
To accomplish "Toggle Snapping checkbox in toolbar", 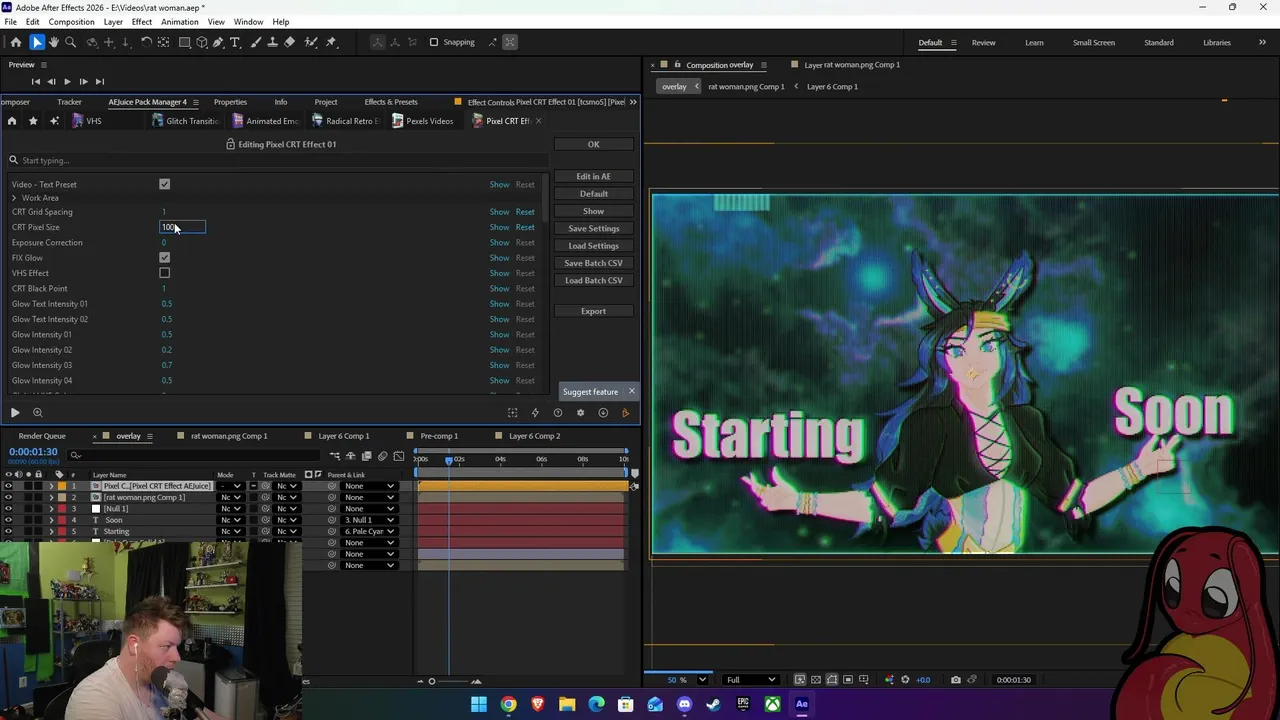I will pos(434,42).
